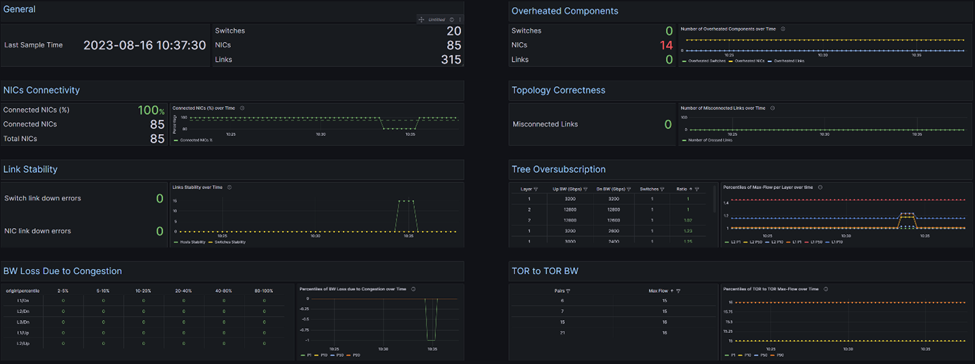Collapse the General row

[x=19, y=9]
